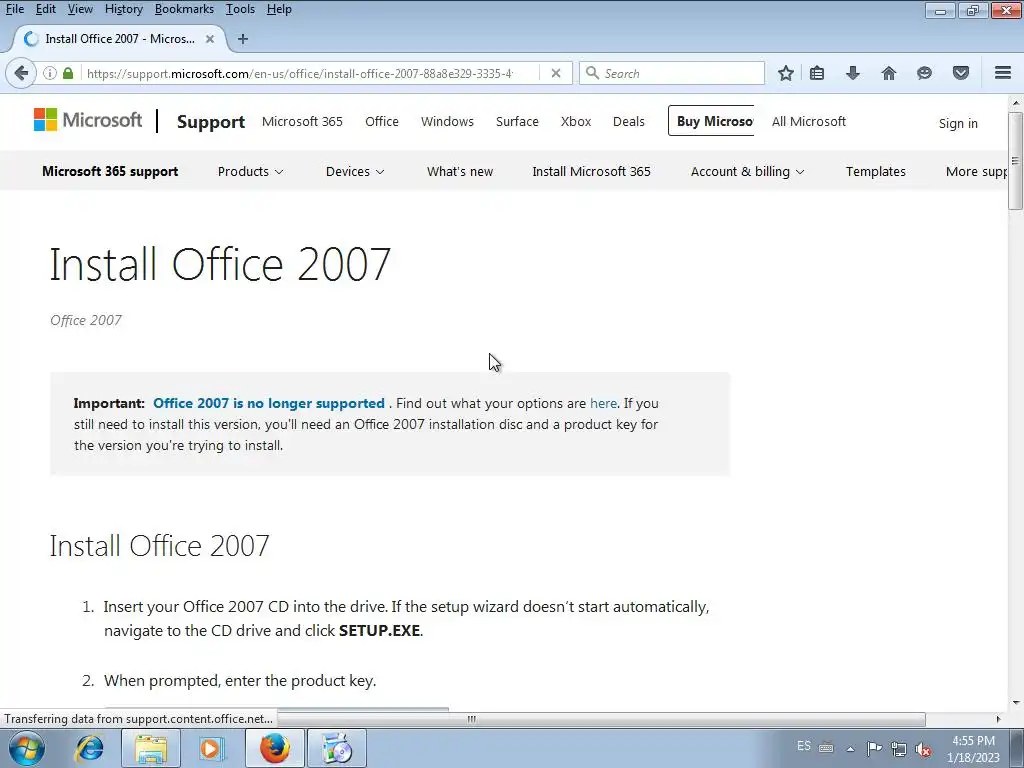Open the History menu

pos(123,9)
